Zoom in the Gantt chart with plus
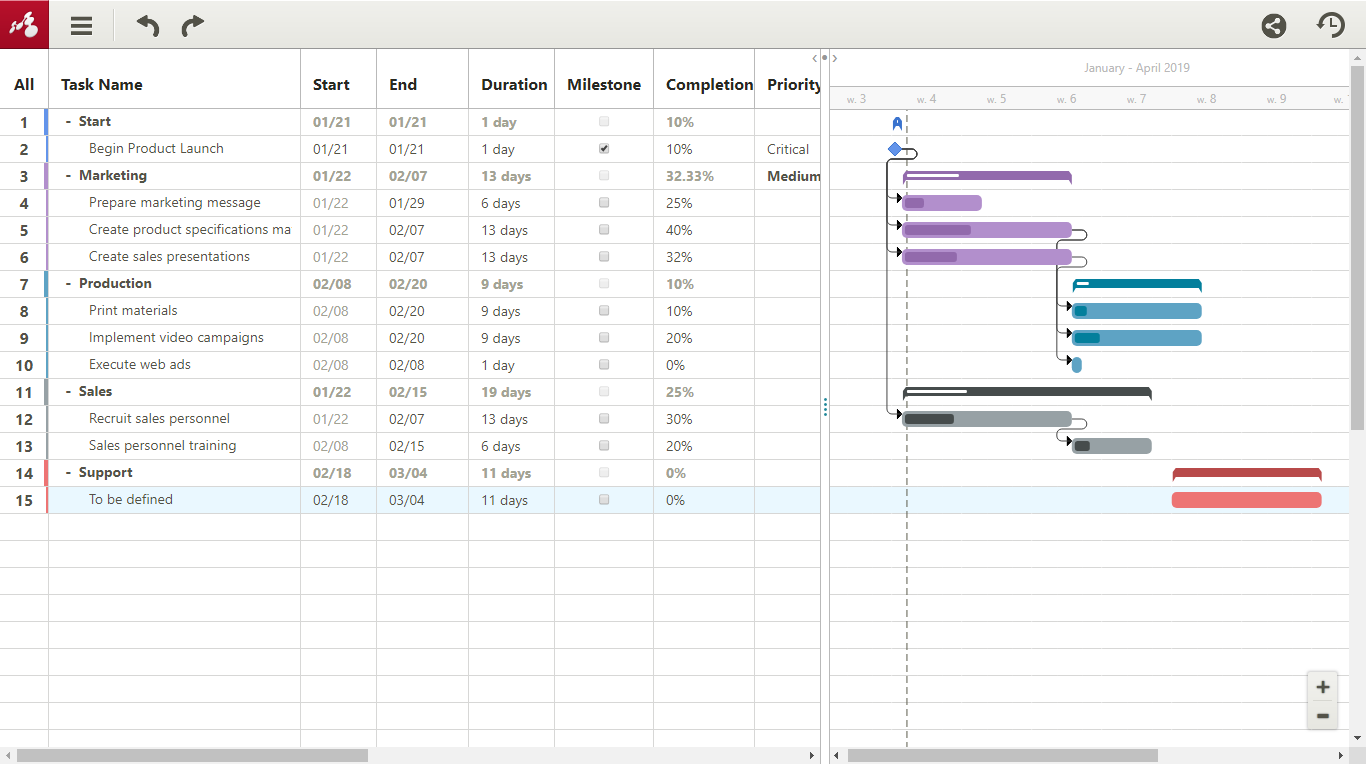Screen dimensions: 1366x768 (x=1322, y=687)
